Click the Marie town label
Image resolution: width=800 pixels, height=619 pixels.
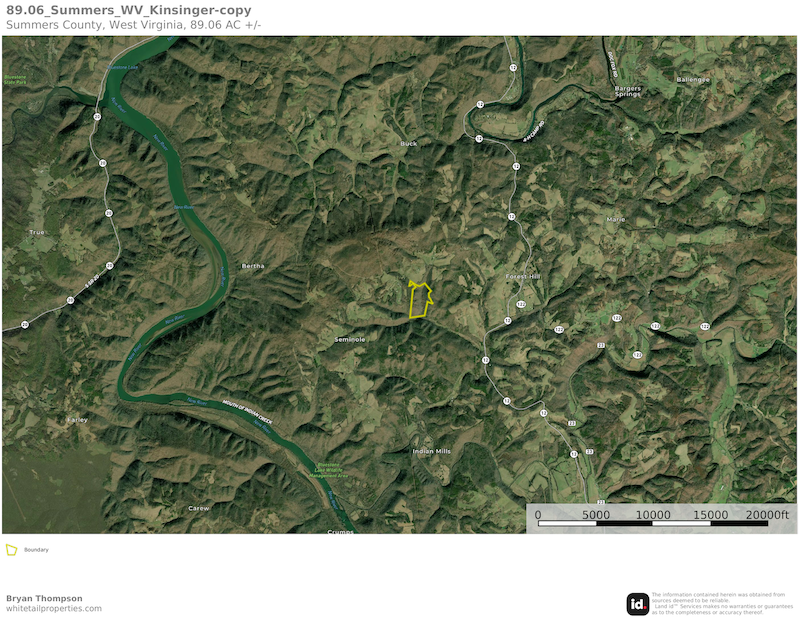[x=616, y=219]
